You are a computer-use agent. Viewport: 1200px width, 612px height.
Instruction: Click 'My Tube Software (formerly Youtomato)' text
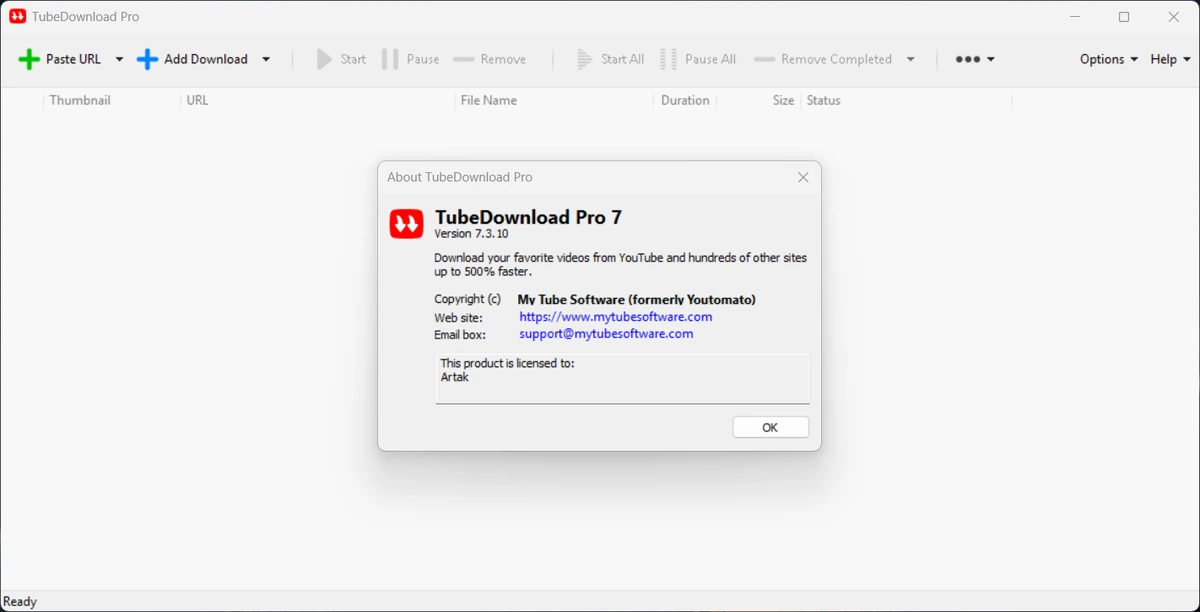click(637, 299)
